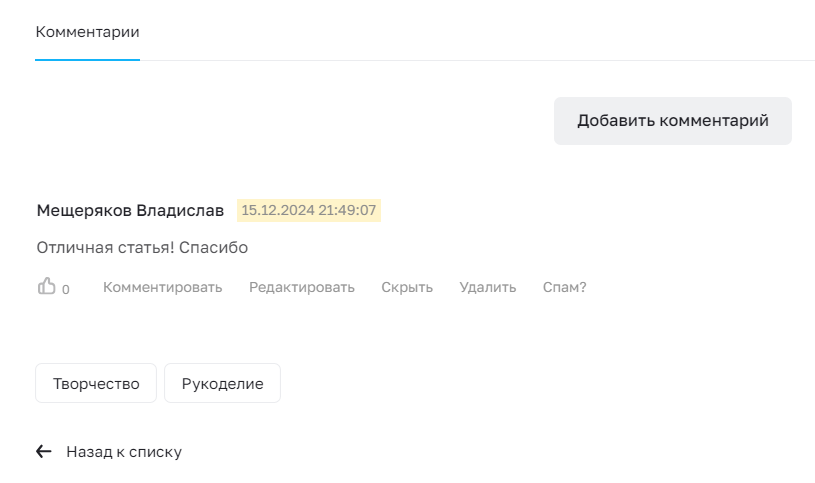Open the Комментарии tab
This screenshot has height=483, width=815.
87,32
